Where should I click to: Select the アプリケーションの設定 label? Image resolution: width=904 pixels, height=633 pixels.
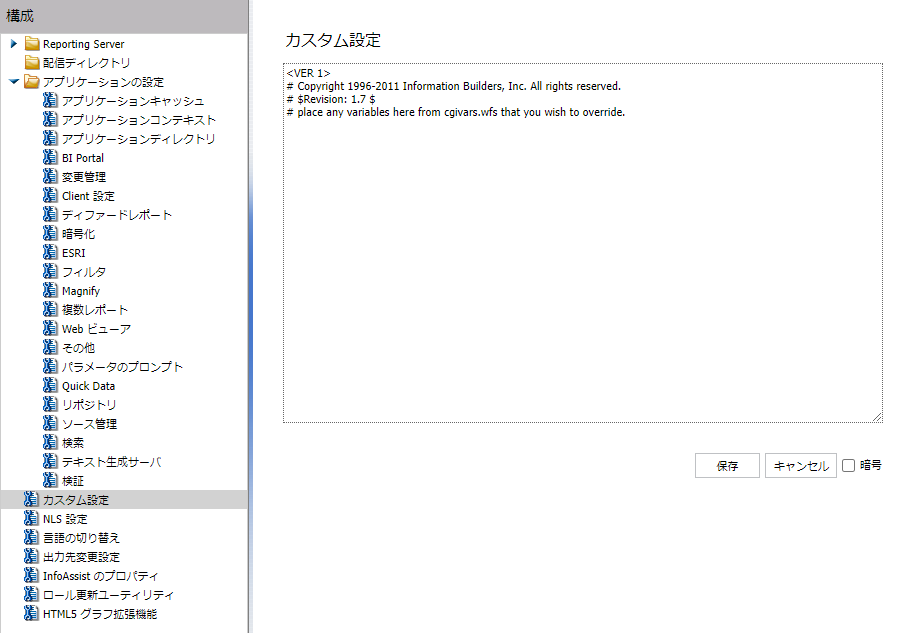(104, 82)
